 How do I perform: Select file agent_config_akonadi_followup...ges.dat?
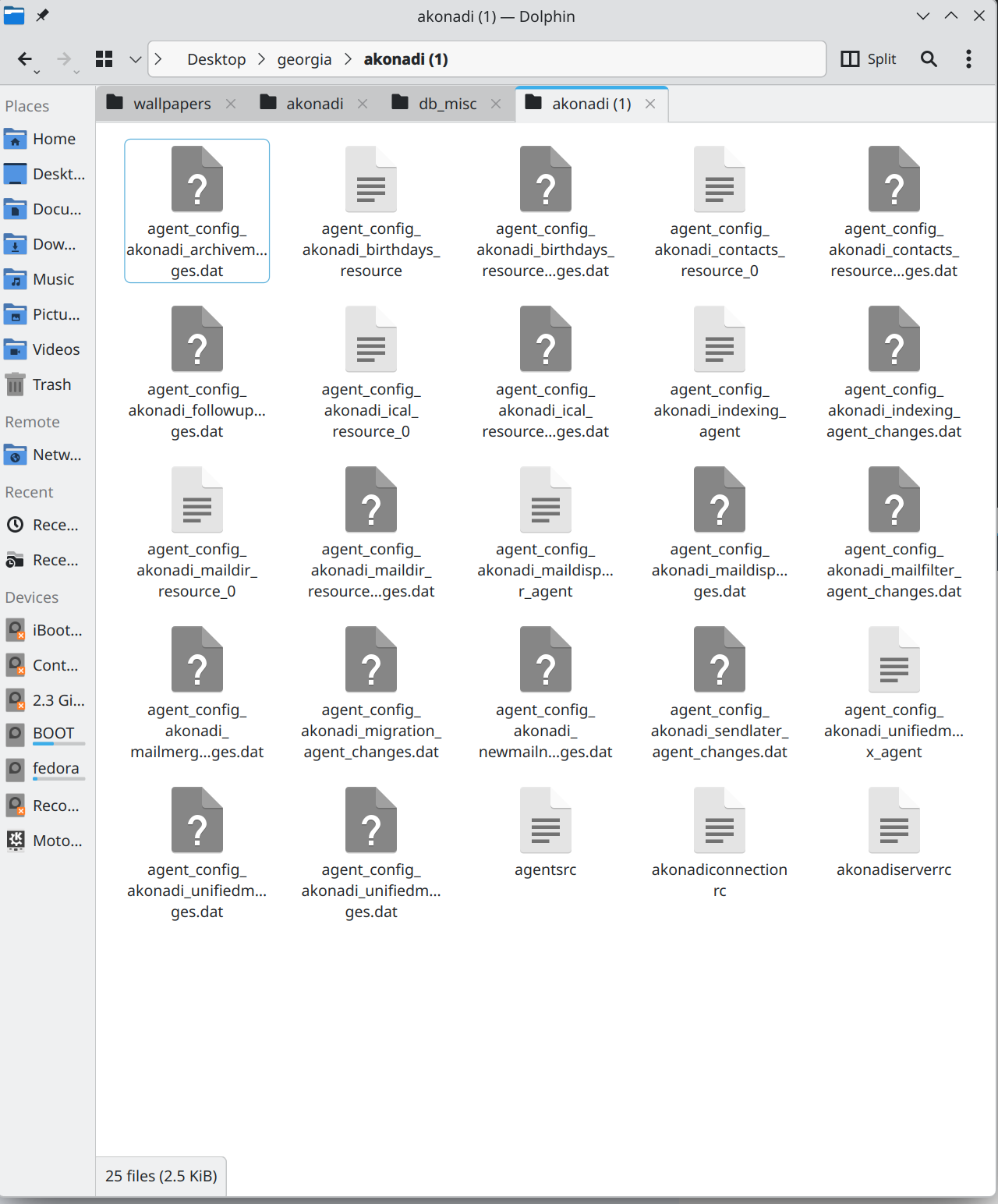point(197,372)
